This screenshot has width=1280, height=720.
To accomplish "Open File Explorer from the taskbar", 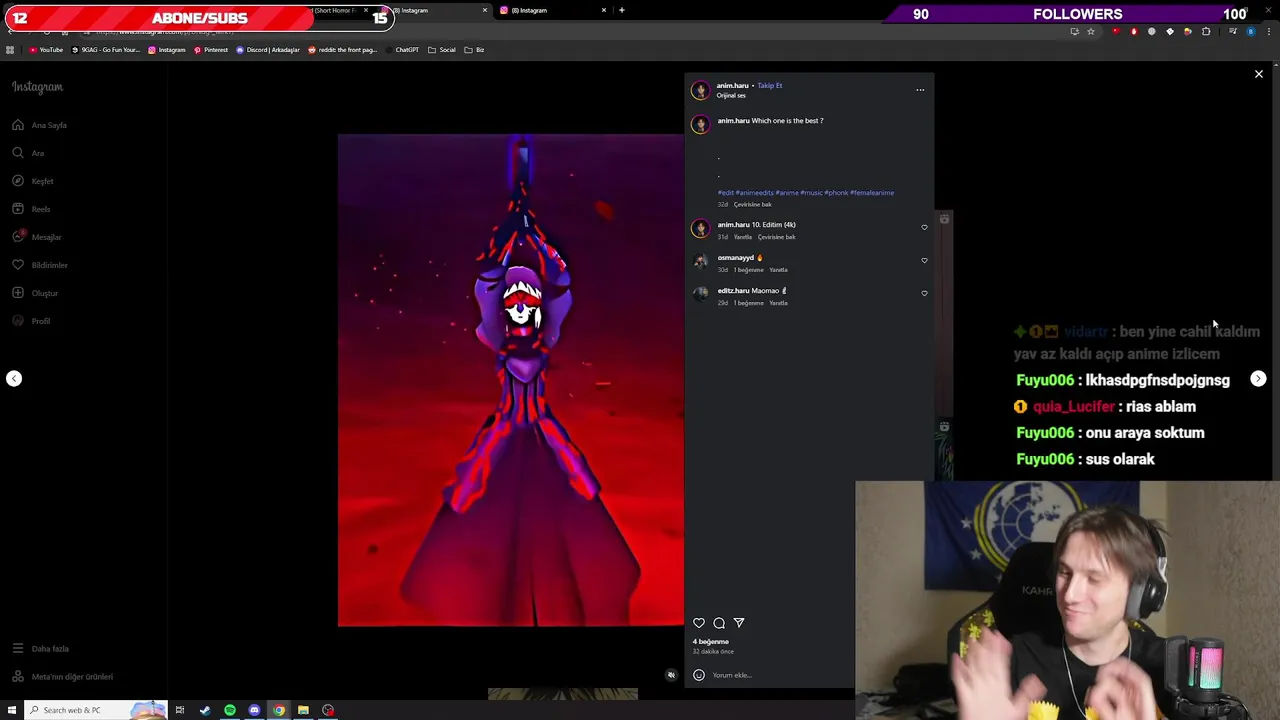I will [x=303, y=710].
